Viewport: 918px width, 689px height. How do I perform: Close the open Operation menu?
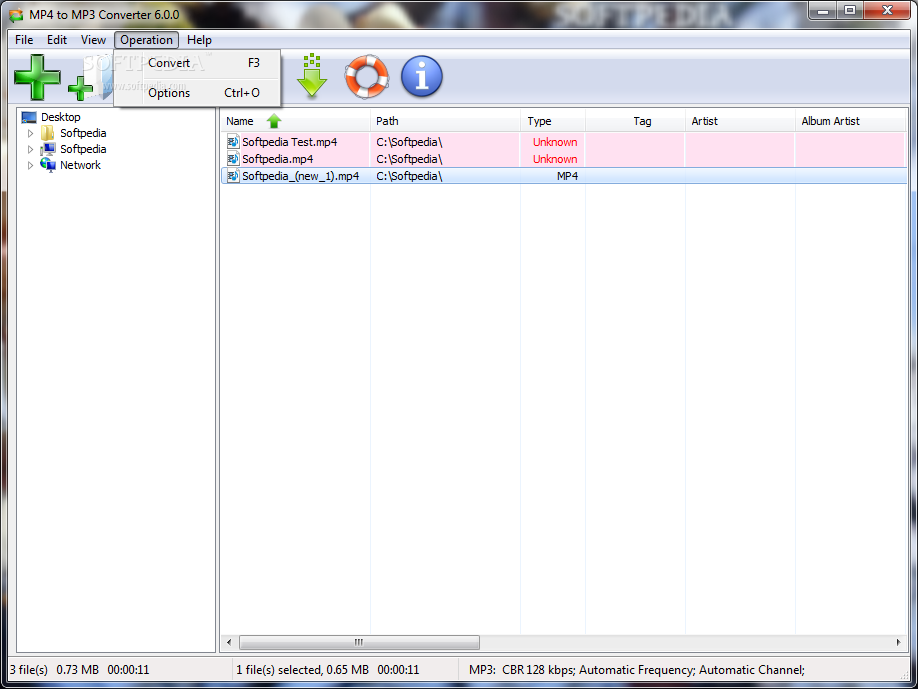tap(146, 40)
